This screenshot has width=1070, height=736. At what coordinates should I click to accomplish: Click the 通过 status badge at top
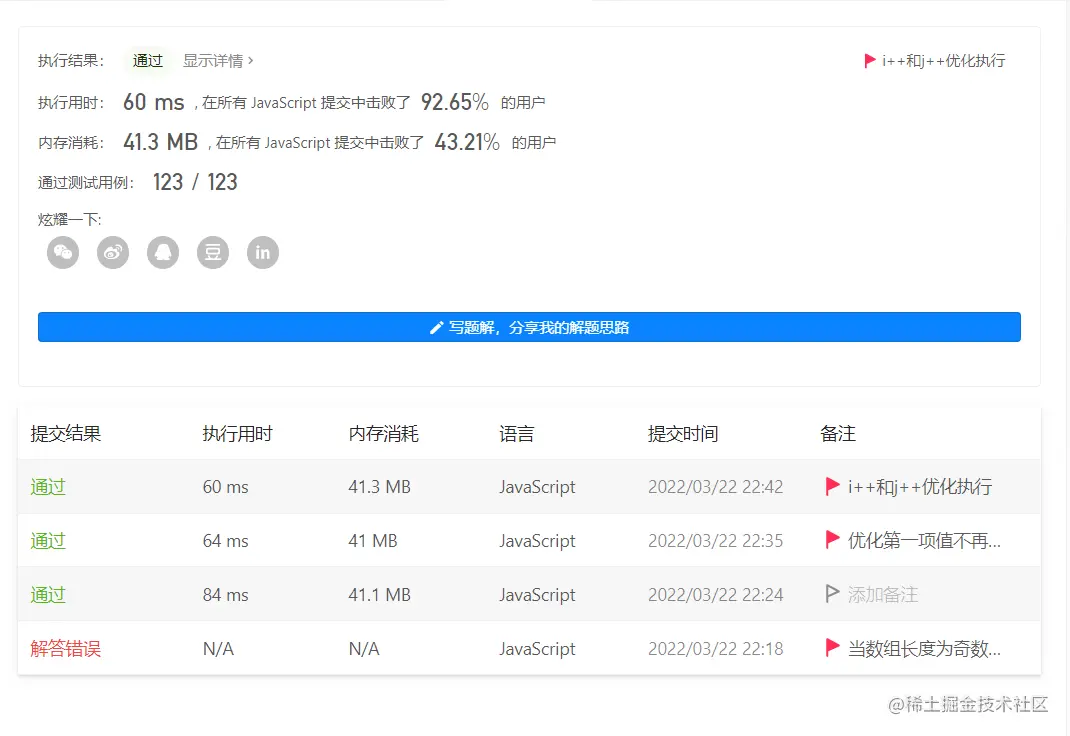click(x=147, y=61)
